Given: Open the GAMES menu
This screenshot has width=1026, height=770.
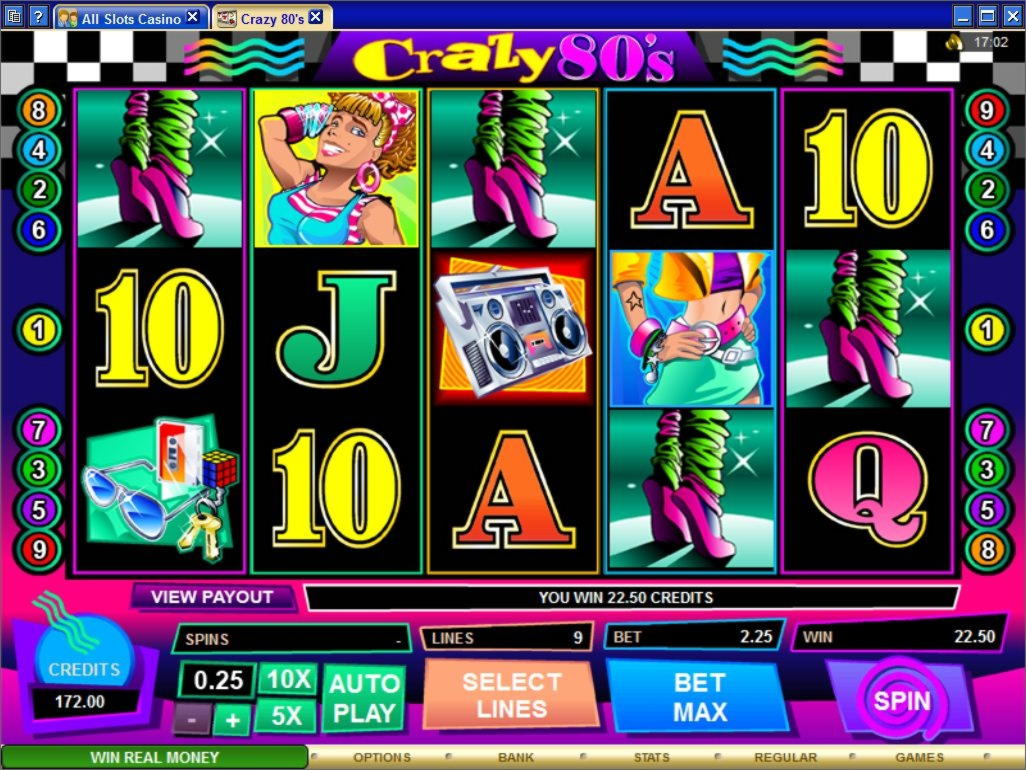Looking at the screenshot, I should [x=919, y=757].
